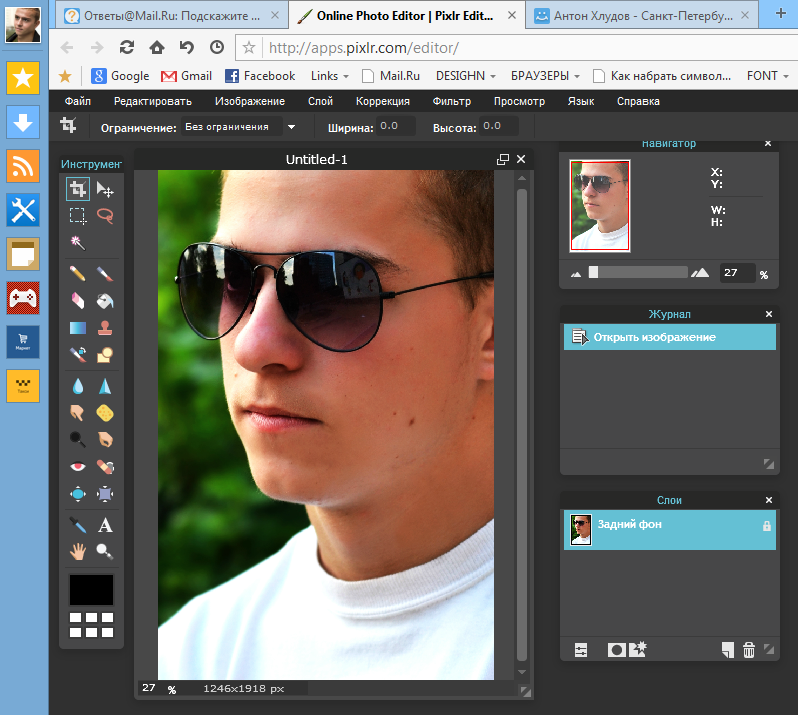Open the Фильтр menu
Viewport: 798px width, 715px height.
451,101
